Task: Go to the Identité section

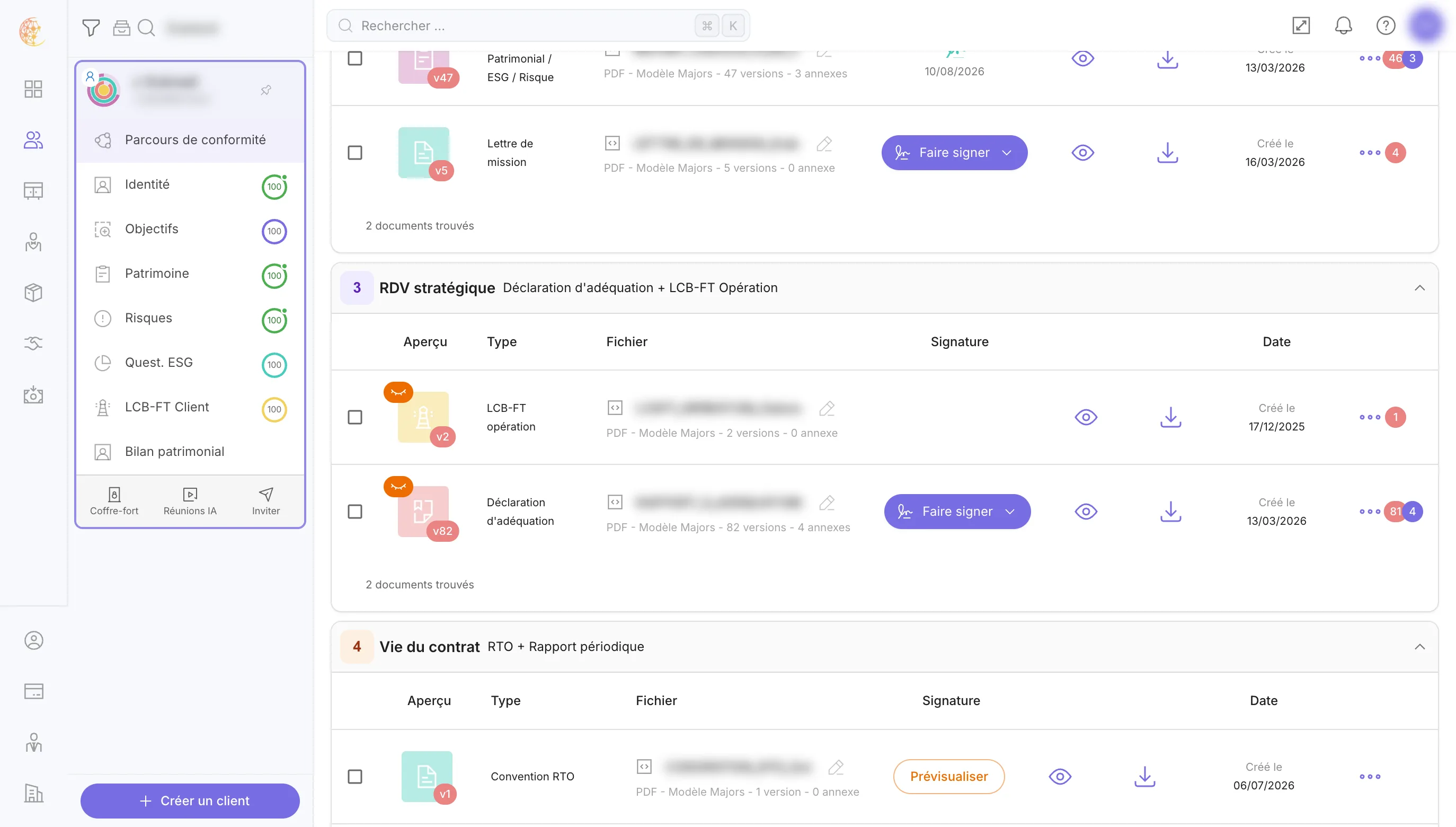Action: click(x=190, y=184)
